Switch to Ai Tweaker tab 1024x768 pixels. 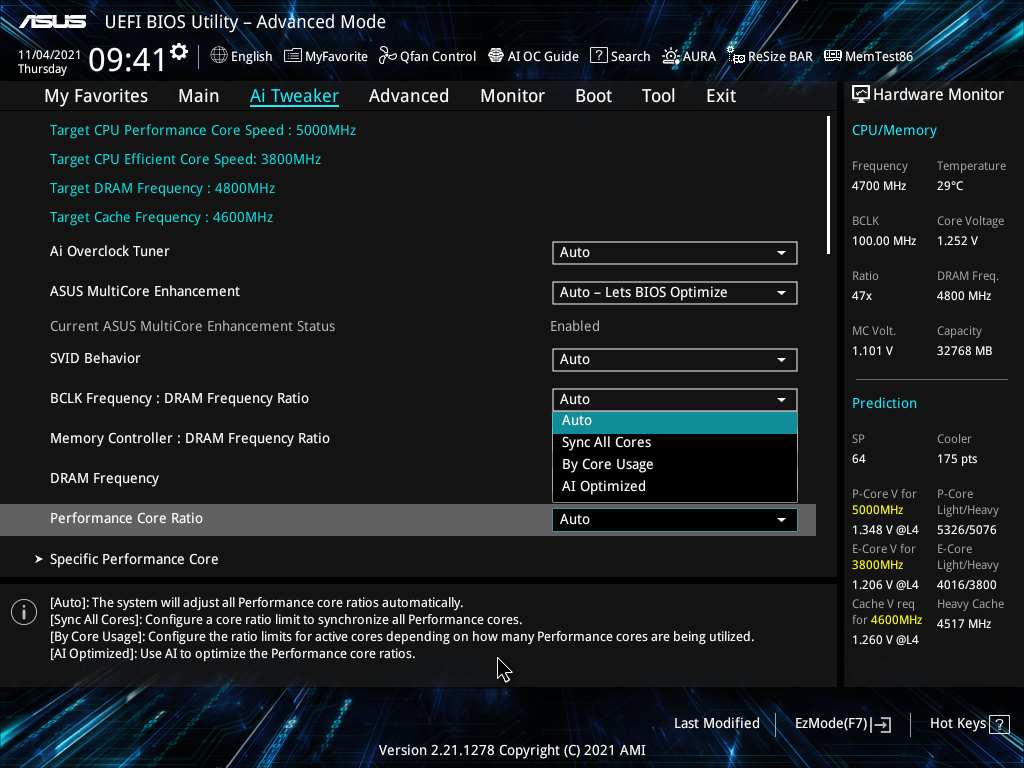click(x=294, y=96)
